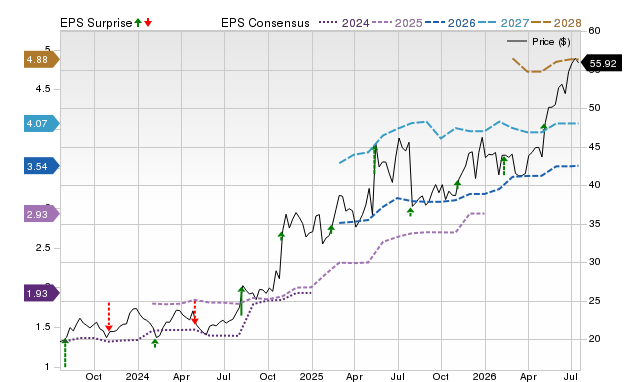The height and width of the screenshot is (382, 640).
Task: Click the green surprise arrow near February 2026
Action: [504, 166]
